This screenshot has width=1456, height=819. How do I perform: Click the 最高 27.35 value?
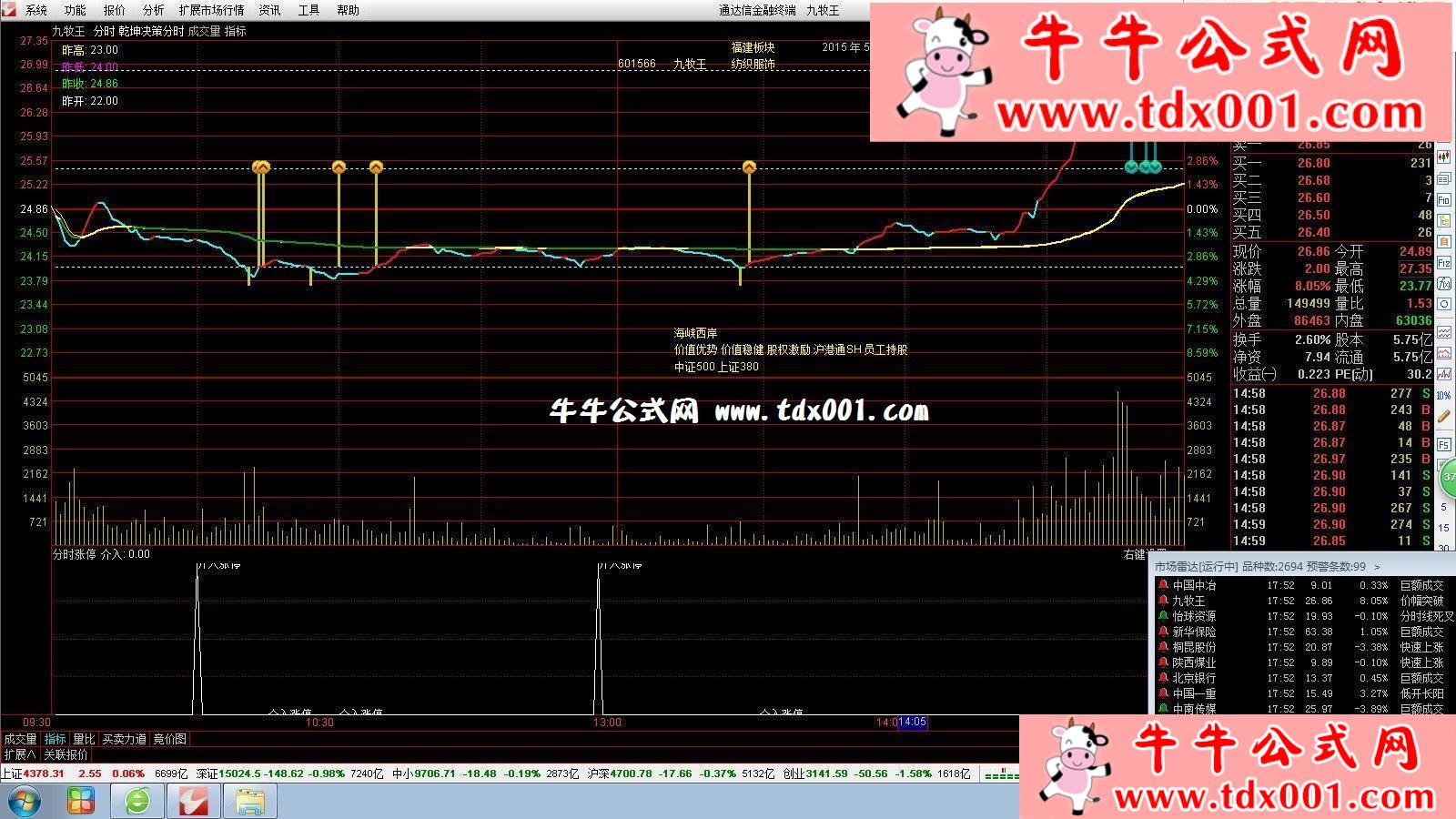coord(1415,268)
